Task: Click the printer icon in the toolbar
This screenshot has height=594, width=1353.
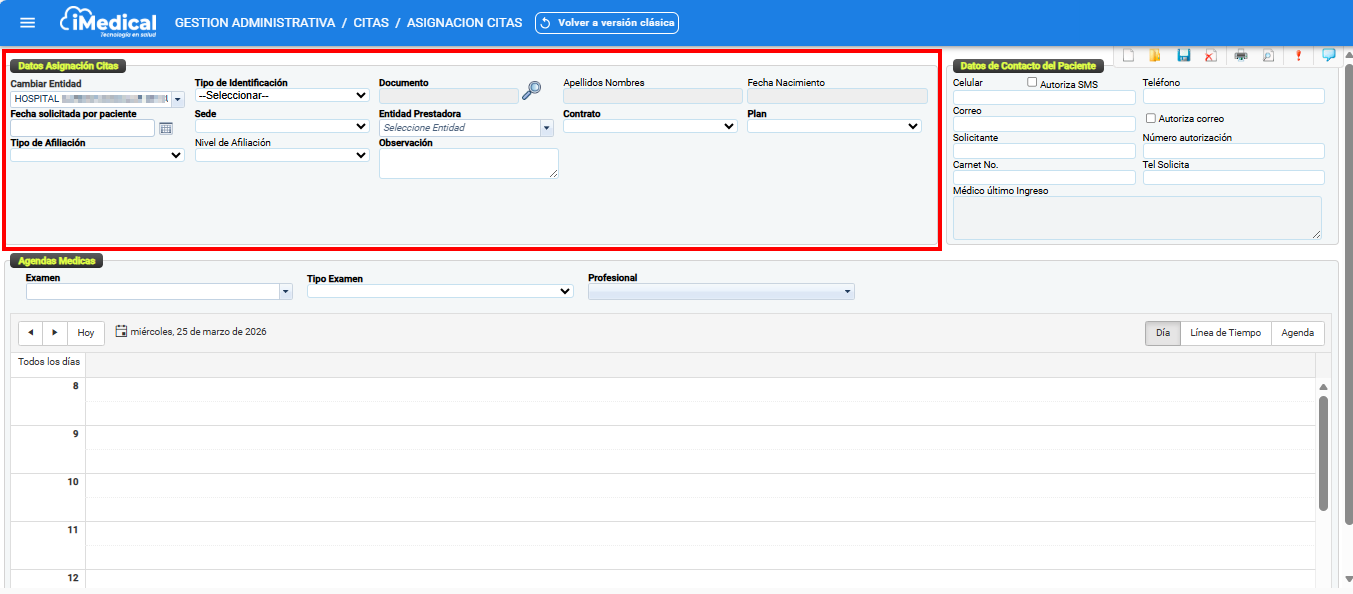Action: [1241, 56]
